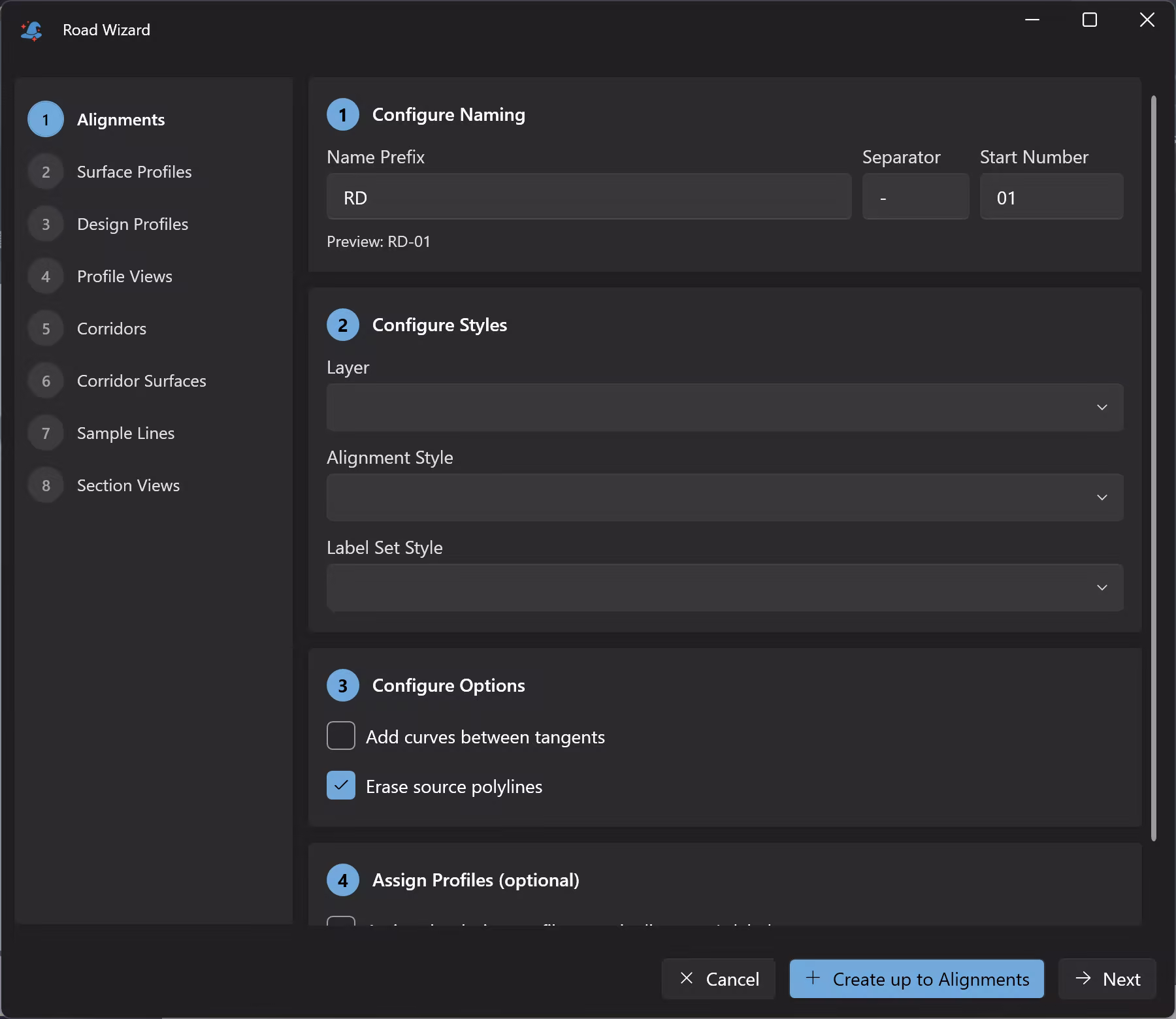Click step 7 circle icon for Sample Lines
1176x1019 pixels.
pos(46,433)
